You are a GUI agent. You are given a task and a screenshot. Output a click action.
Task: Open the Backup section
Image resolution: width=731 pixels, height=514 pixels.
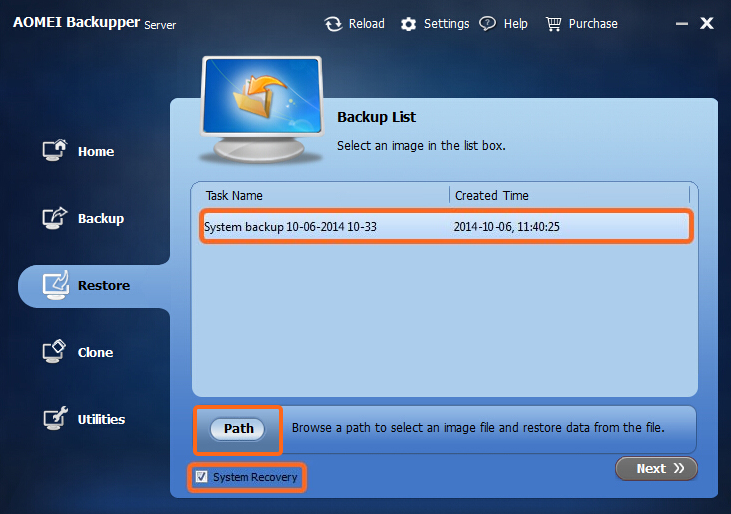pyautogui.click(x=101, y=219)
